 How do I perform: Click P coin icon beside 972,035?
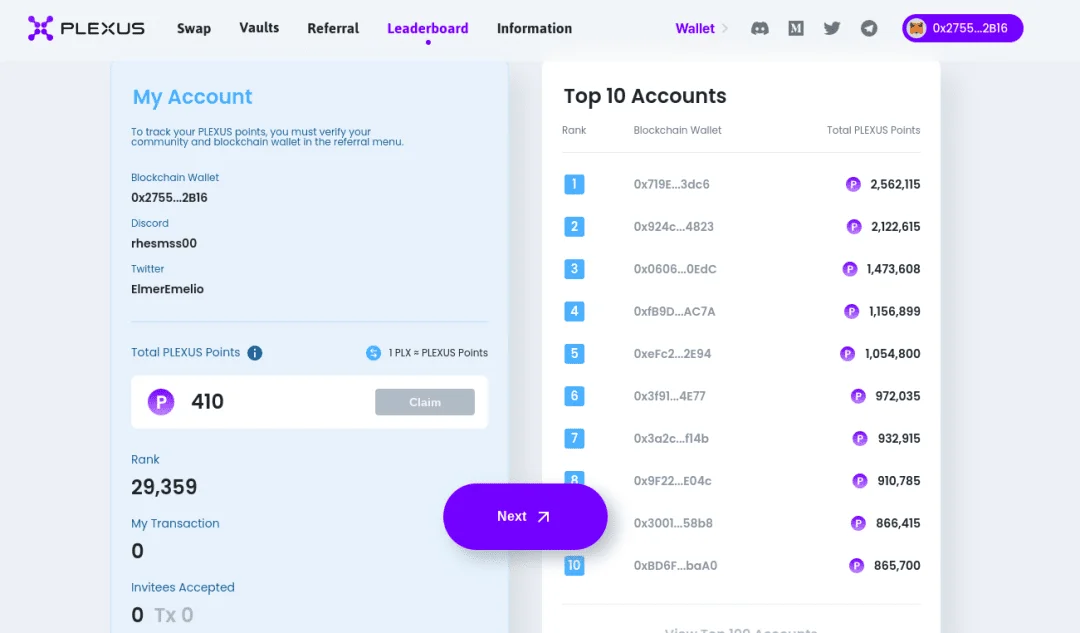pyautogui.click(x=858, y=396)
